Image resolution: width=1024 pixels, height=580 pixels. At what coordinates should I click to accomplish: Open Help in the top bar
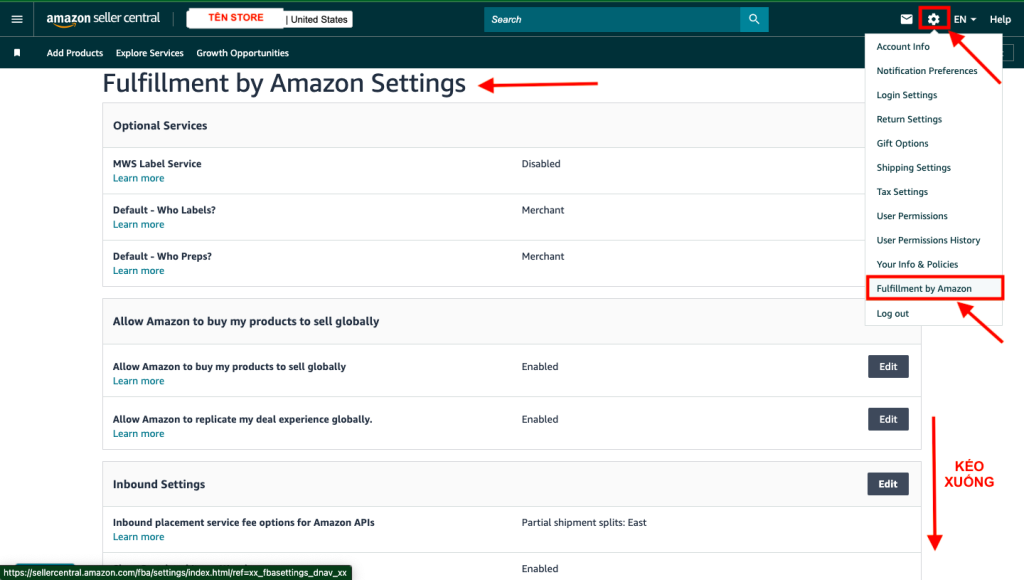tap(999, 19)
